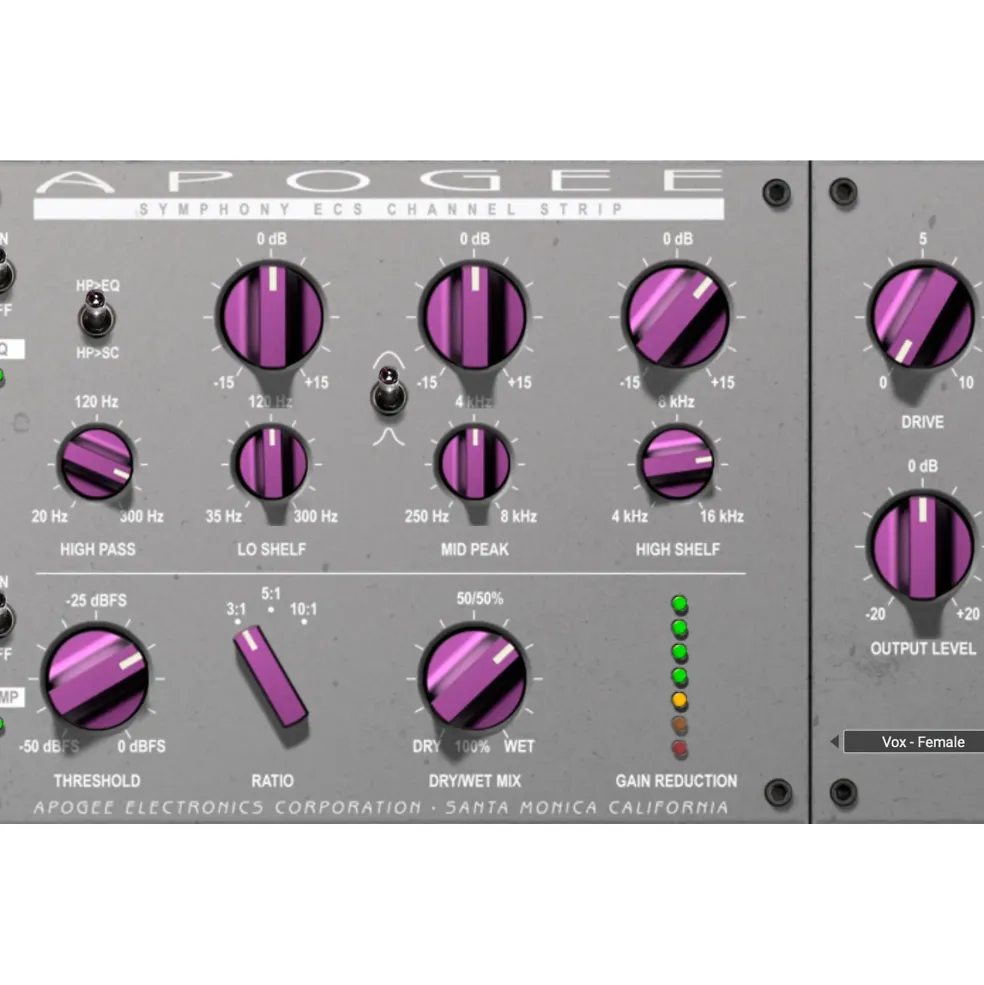Viewport: 984px width, 985px height.
Task: Click the HP>EQ label
Action: (97, 286)
